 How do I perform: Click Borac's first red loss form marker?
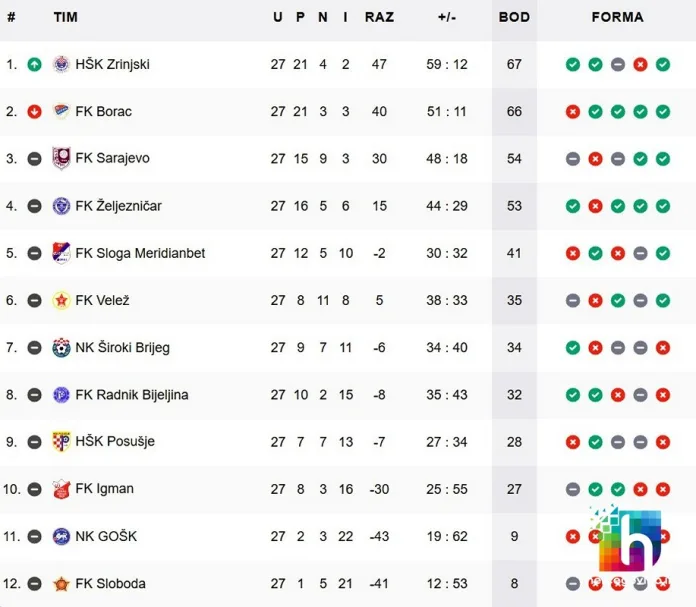(573, 112)
